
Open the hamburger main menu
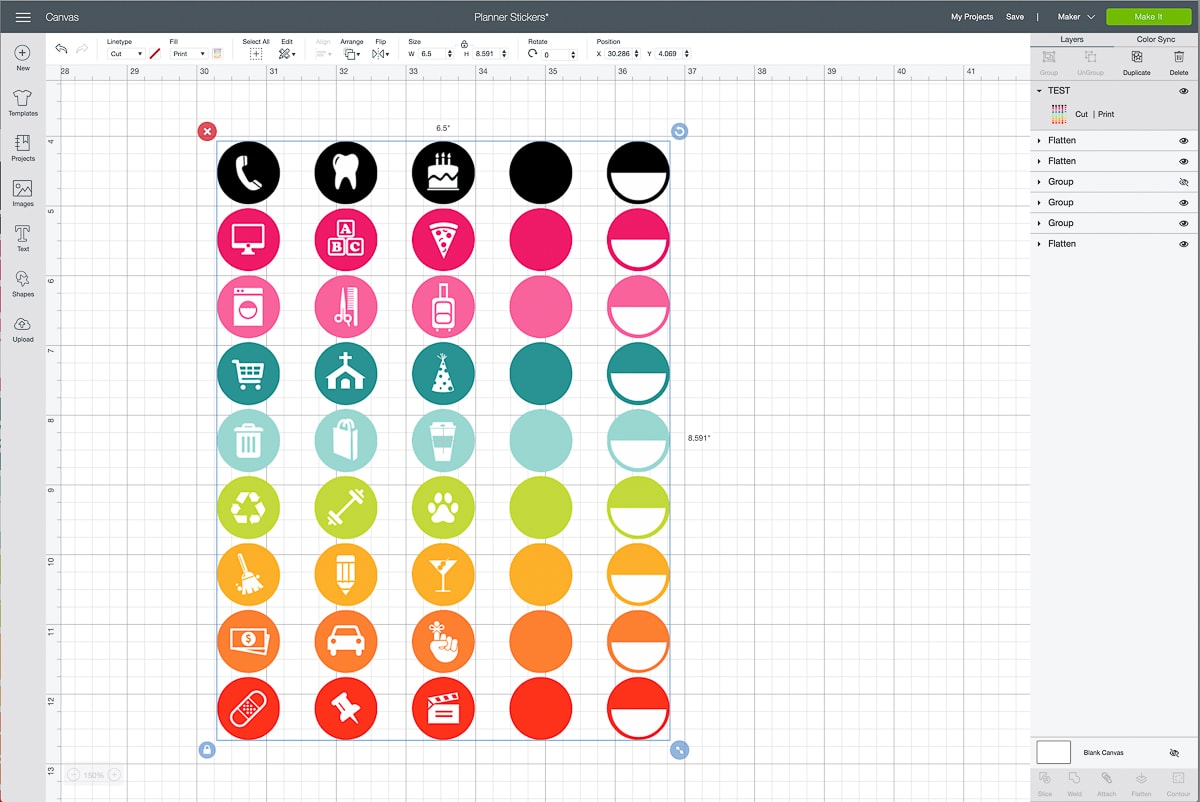point(23,17)
